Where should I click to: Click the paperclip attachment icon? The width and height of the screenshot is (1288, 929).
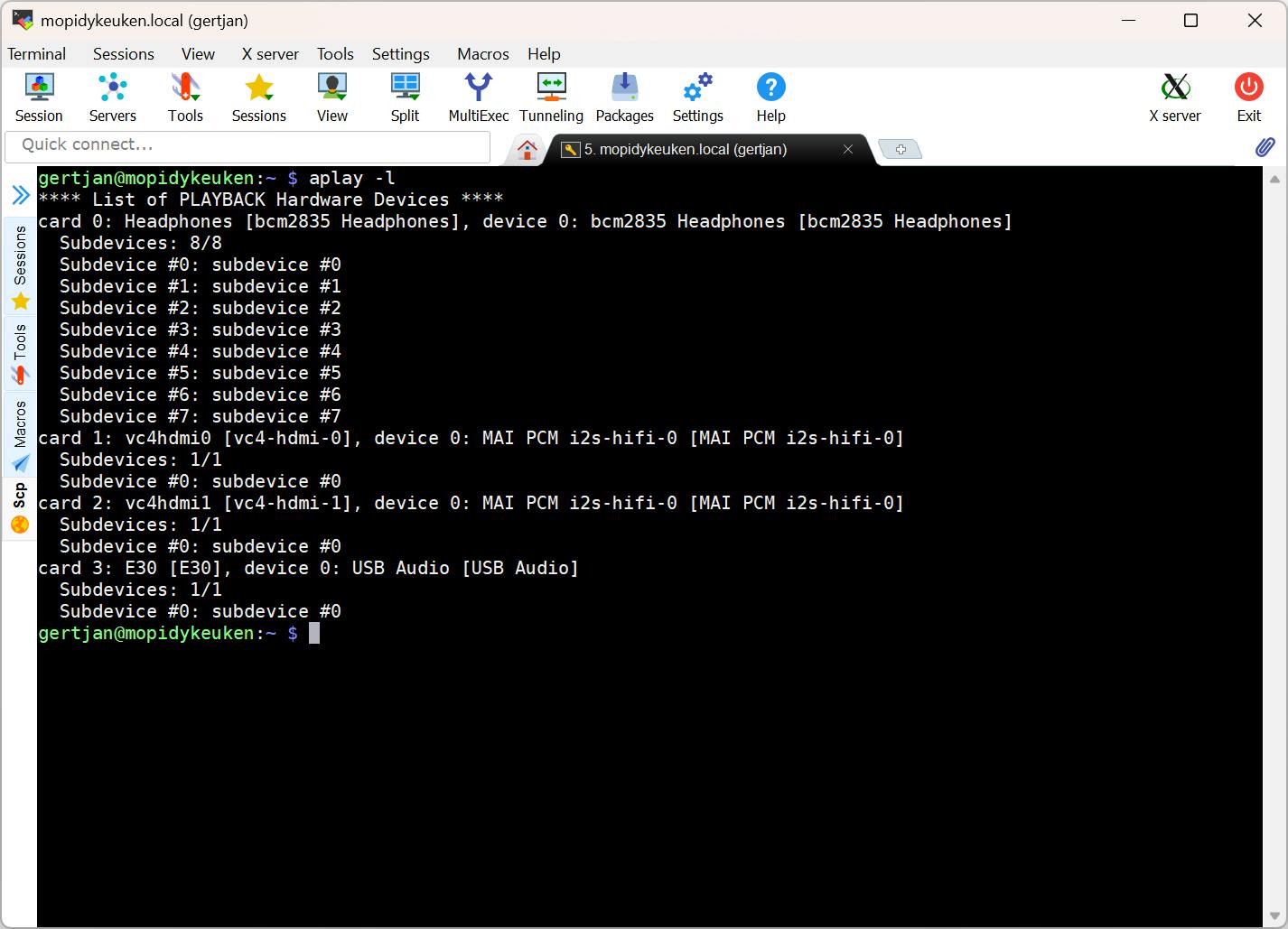point(1265,147)
